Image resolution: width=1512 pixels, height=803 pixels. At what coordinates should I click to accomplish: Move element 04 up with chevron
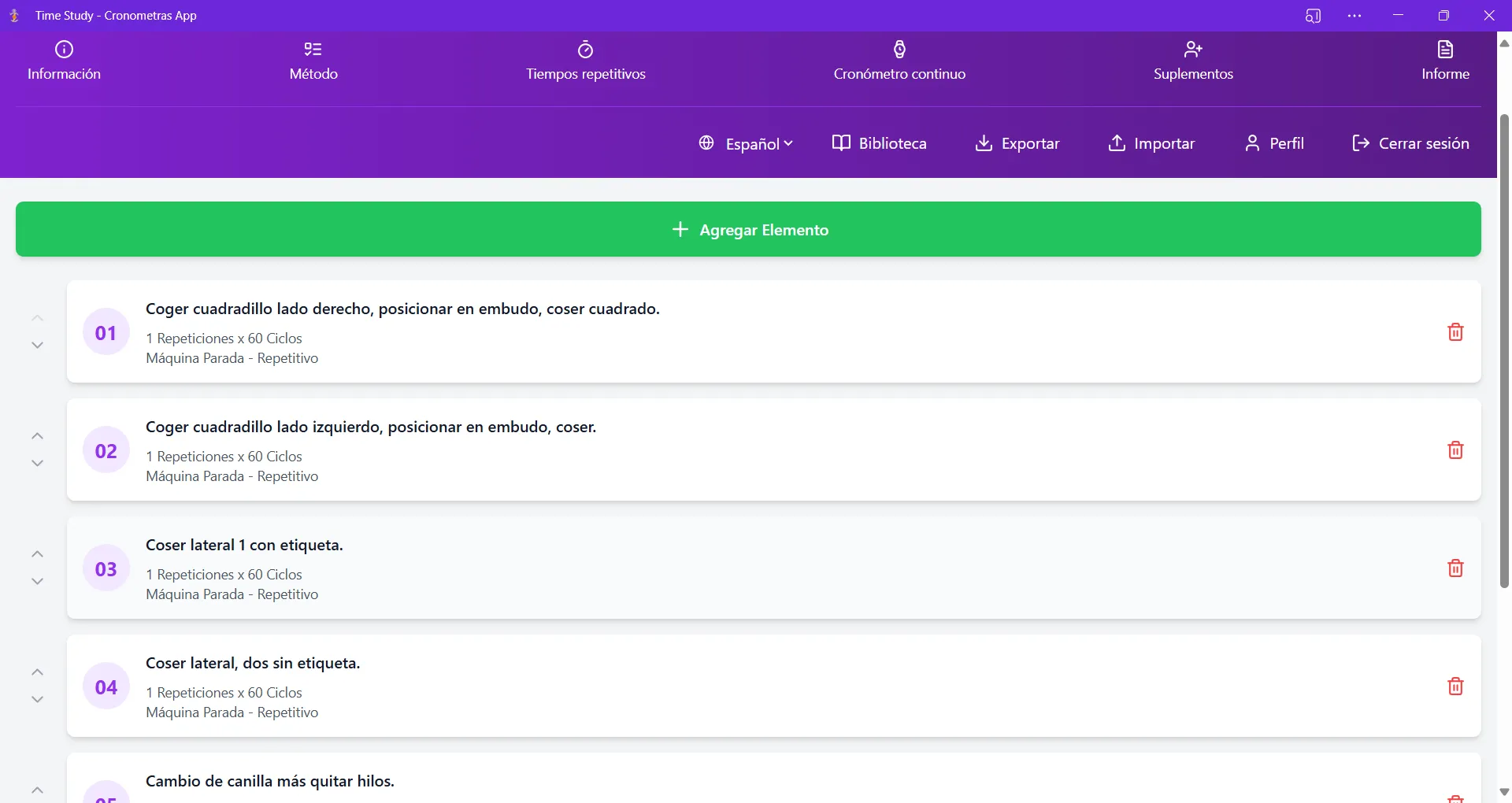coord(37,672)
